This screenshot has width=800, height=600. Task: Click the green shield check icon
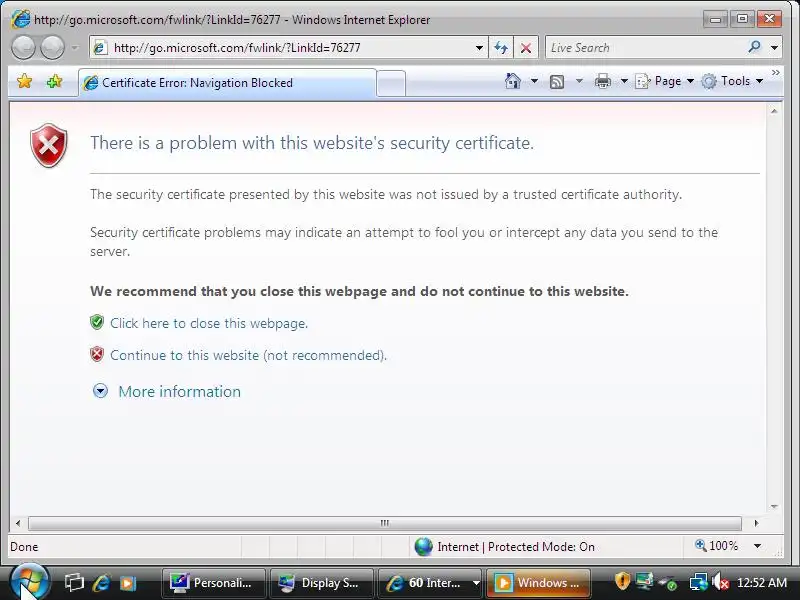click(x=97, y=322)
